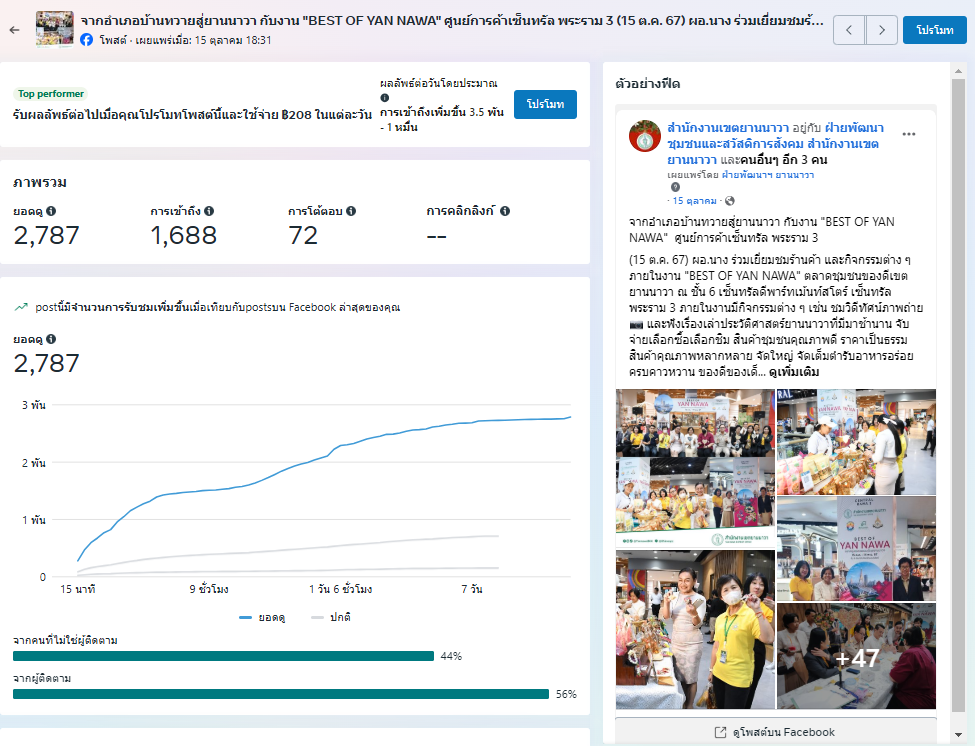Expand post text with ดูเพิ่มเติม

(794, 372)
